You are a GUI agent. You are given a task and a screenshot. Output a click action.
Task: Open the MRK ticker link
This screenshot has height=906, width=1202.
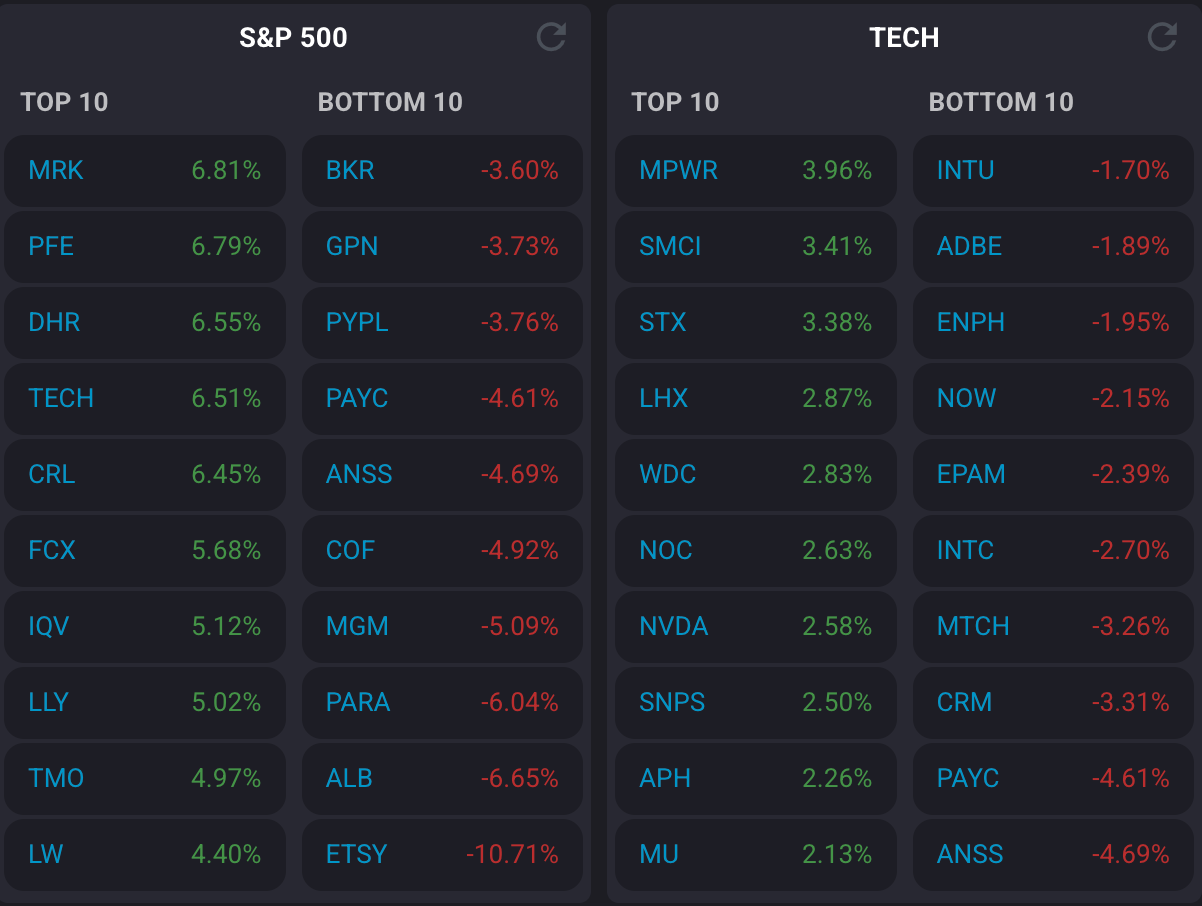[56, 170]
